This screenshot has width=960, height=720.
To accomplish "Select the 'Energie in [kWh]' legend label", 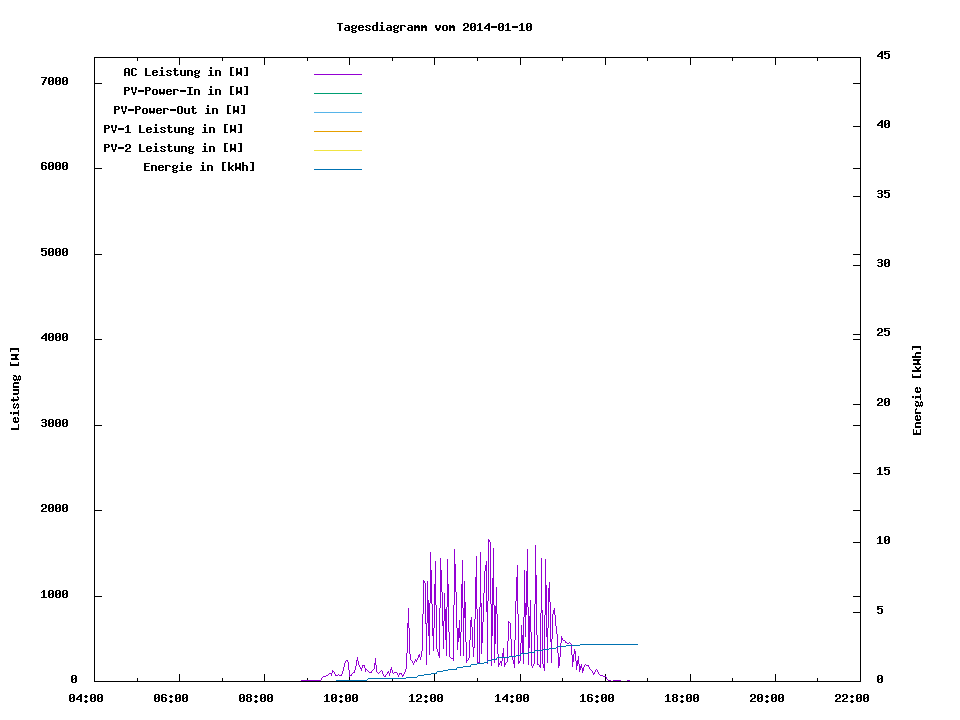I will 199,167.
